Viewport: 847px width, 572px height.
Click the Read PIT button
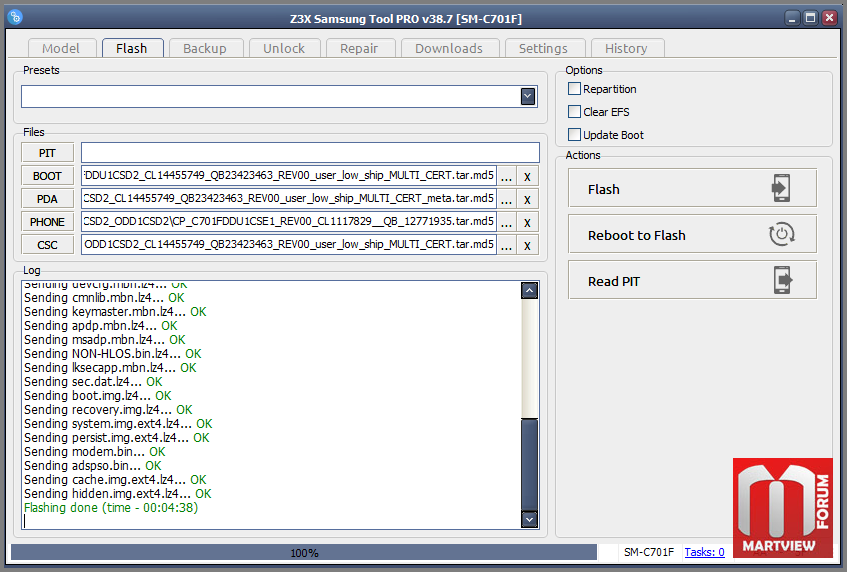(x=692, y=280)
